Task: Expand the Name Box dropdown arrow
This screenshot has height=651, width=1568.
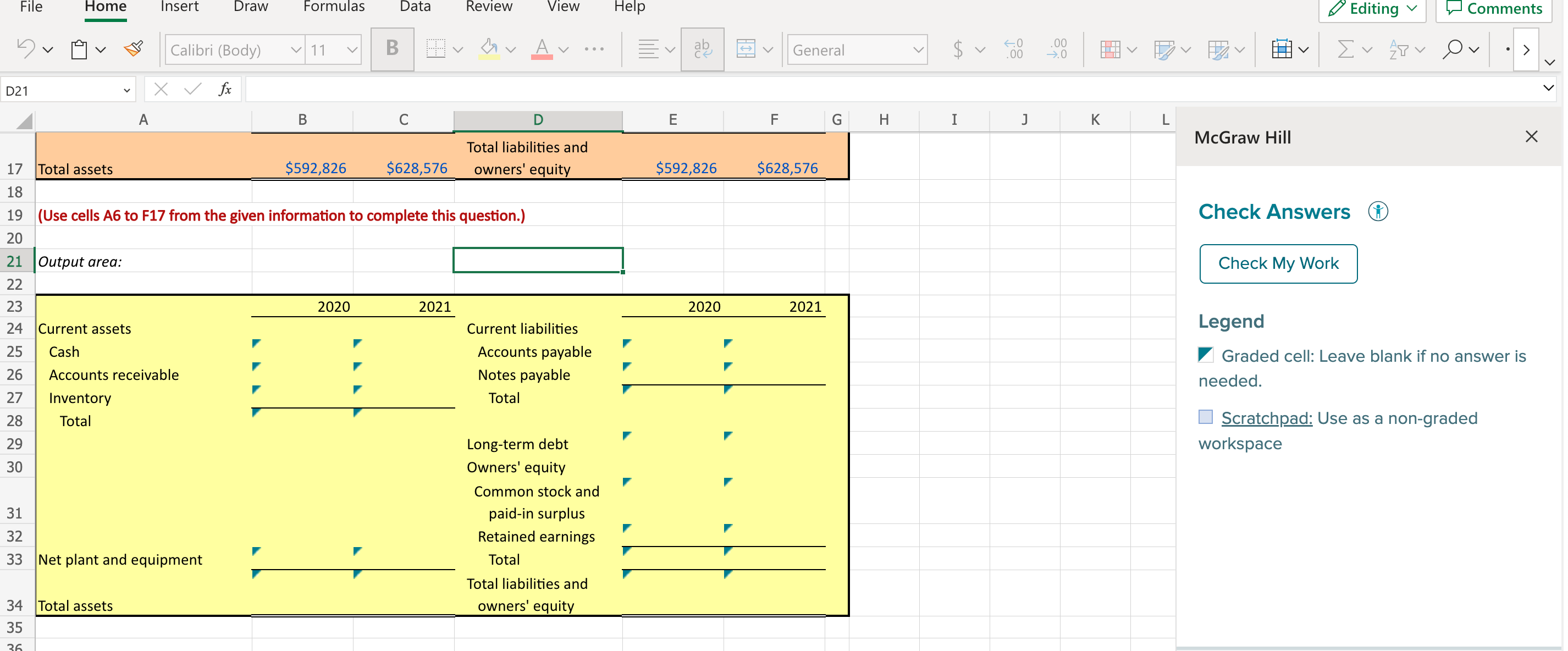Action: 126,91
